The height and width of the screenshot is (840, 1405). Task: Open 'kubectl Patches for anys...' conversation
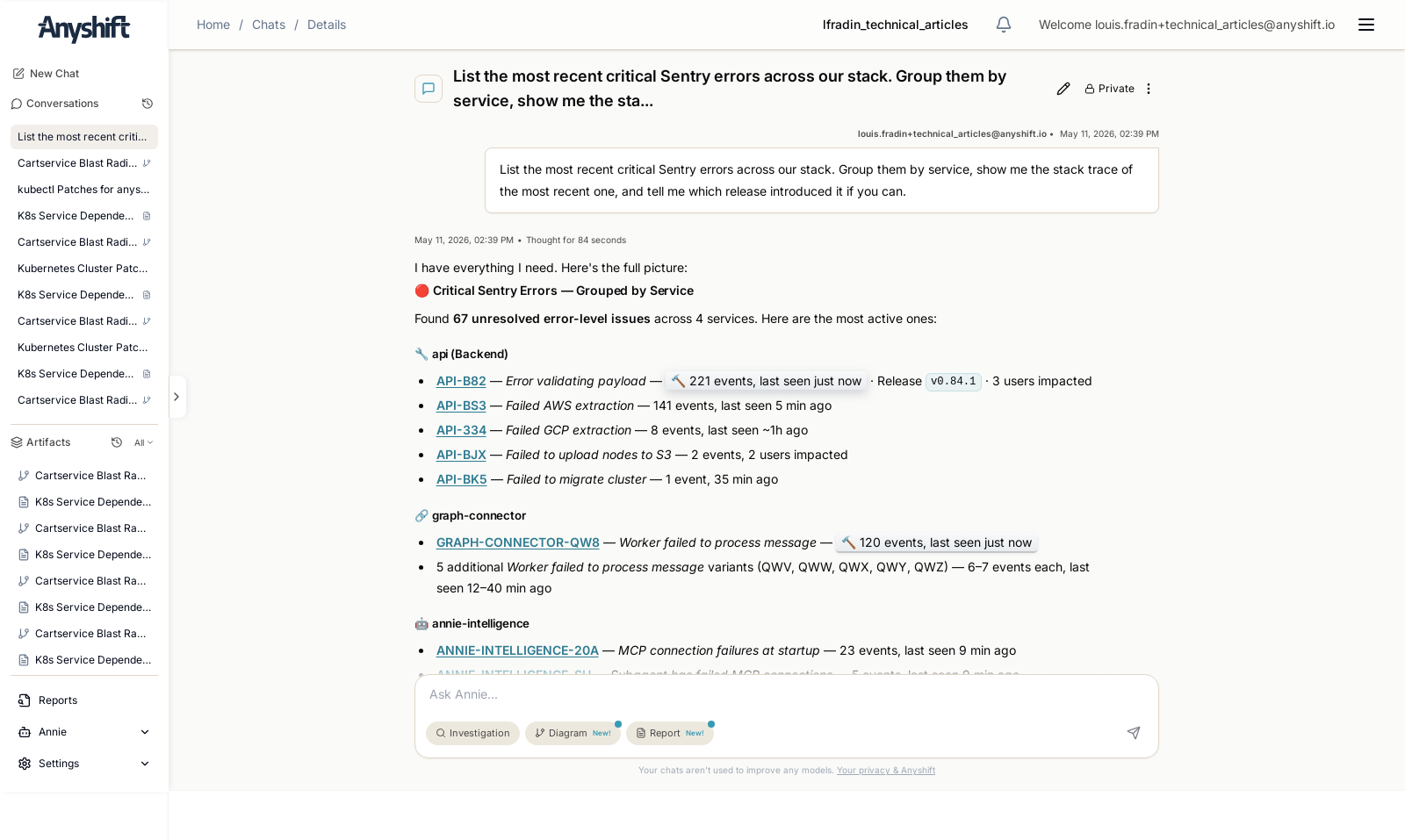pyautogui.click(x=84, y=190)
